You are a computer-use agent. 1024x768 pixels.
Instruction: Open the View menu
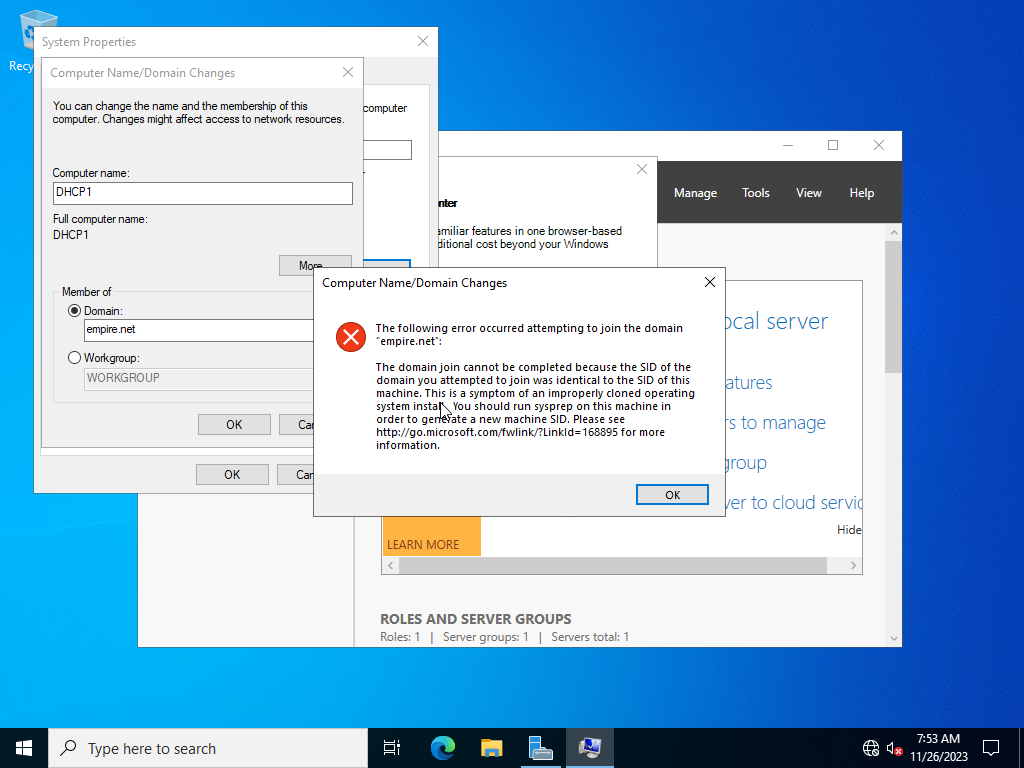point(808,192)
